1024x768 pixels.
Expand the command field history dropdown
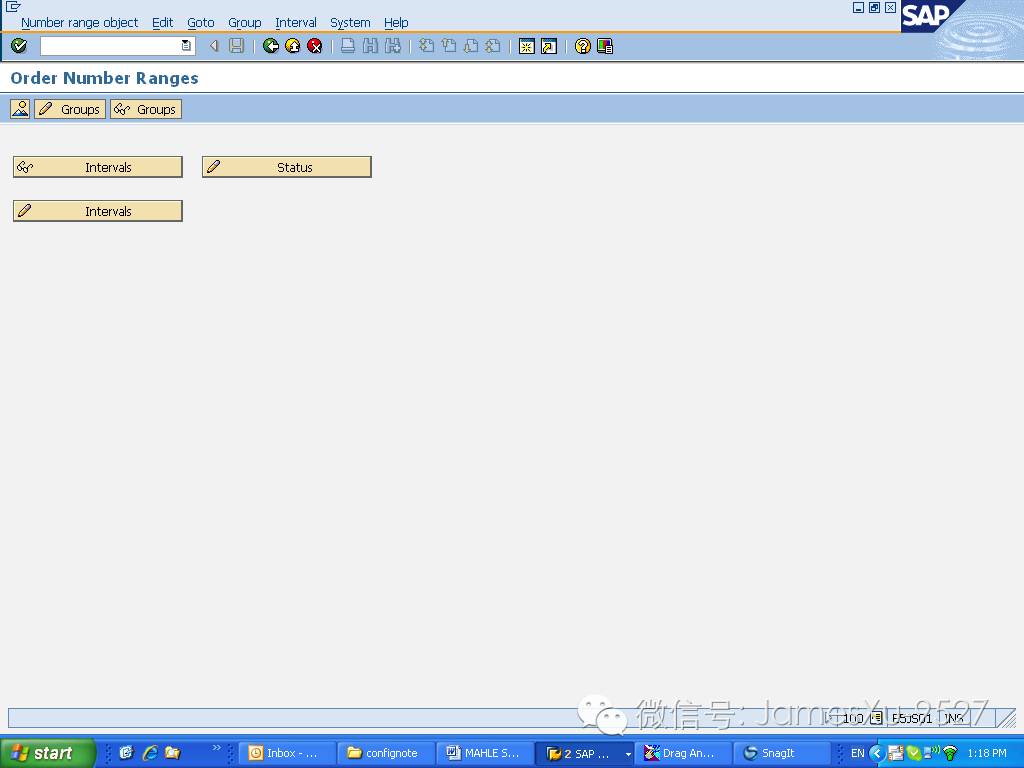186,46
